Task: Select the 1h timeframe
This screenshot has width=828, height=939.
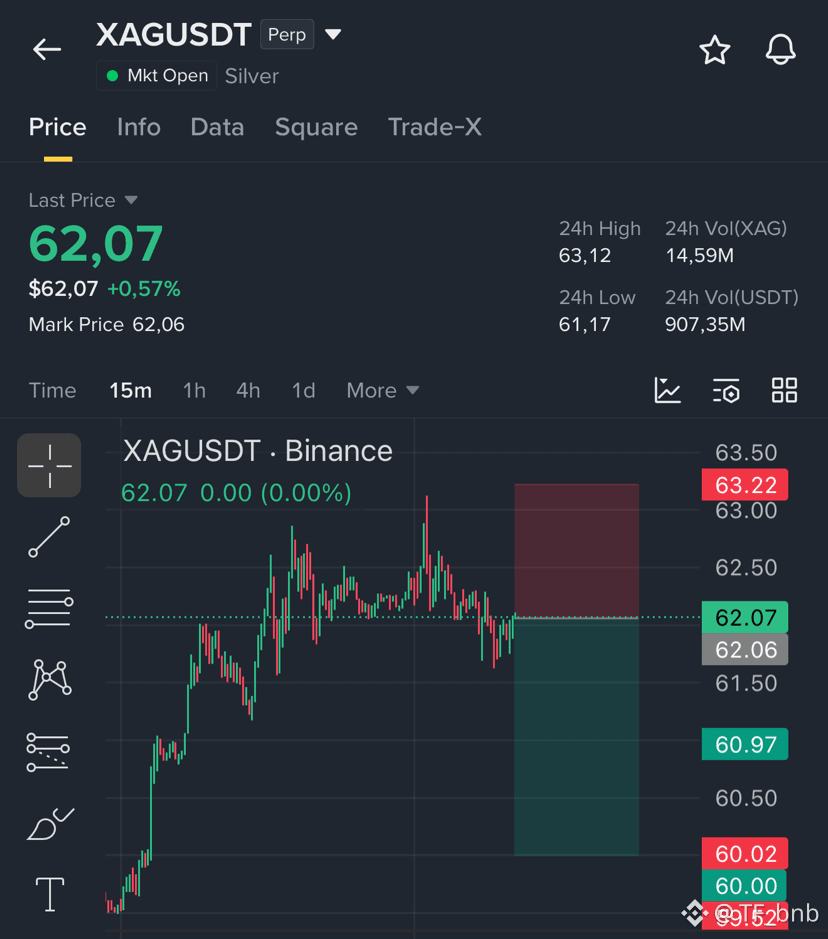Action: pyautogui.click(x=194, y=390)
